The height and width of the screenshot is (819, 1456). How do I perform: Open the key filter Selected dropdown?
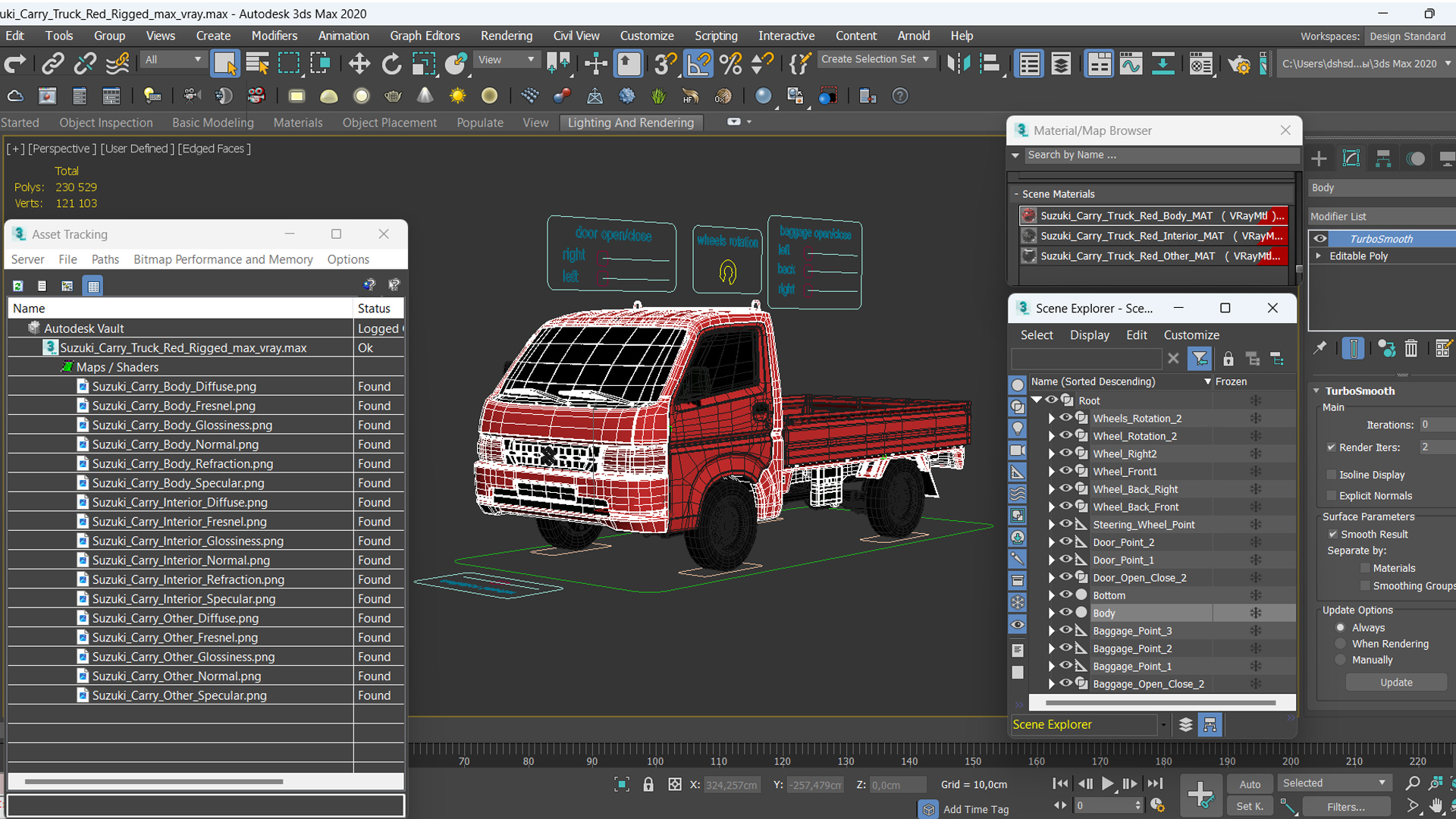[x=1334, y=783]
